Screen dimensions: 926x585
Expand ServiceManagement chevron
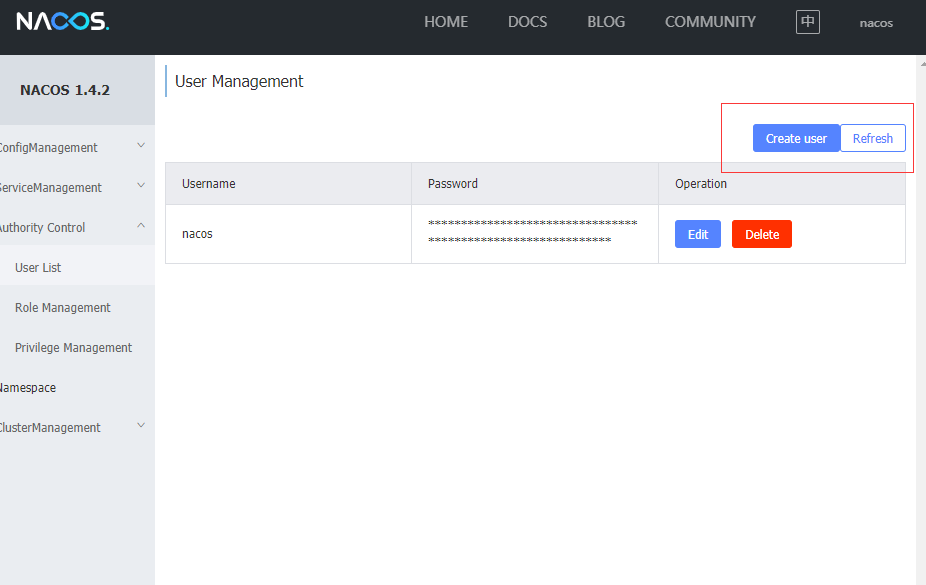[x=141, y=185]
